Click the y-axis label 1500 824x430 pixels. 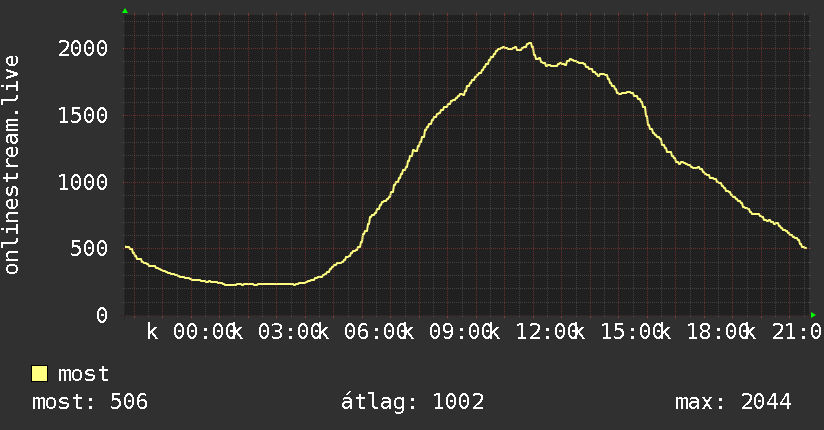(x=83, y=115)
